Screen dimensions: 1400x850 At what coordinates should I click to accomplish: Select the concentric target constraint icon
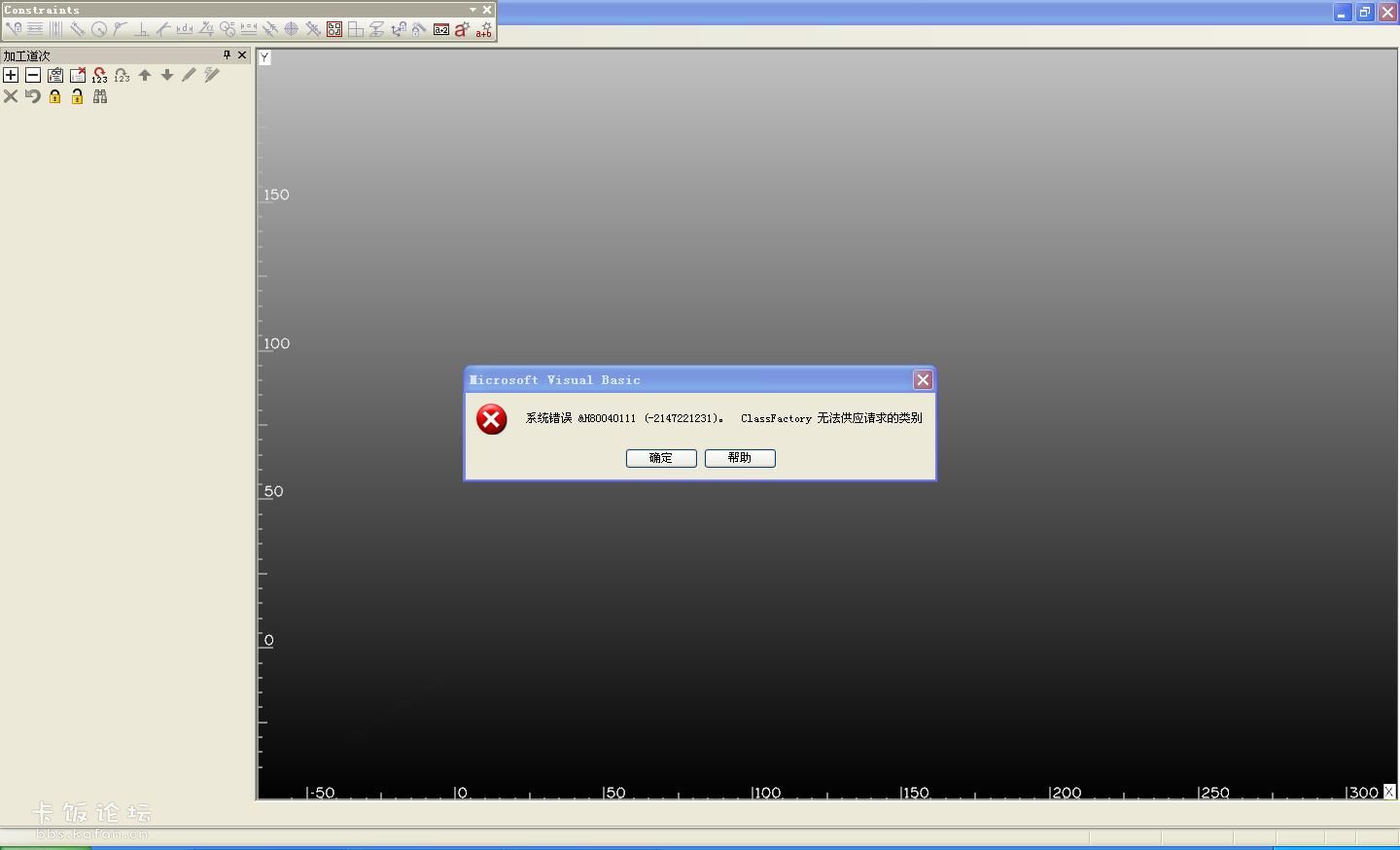tap(292, 29)
